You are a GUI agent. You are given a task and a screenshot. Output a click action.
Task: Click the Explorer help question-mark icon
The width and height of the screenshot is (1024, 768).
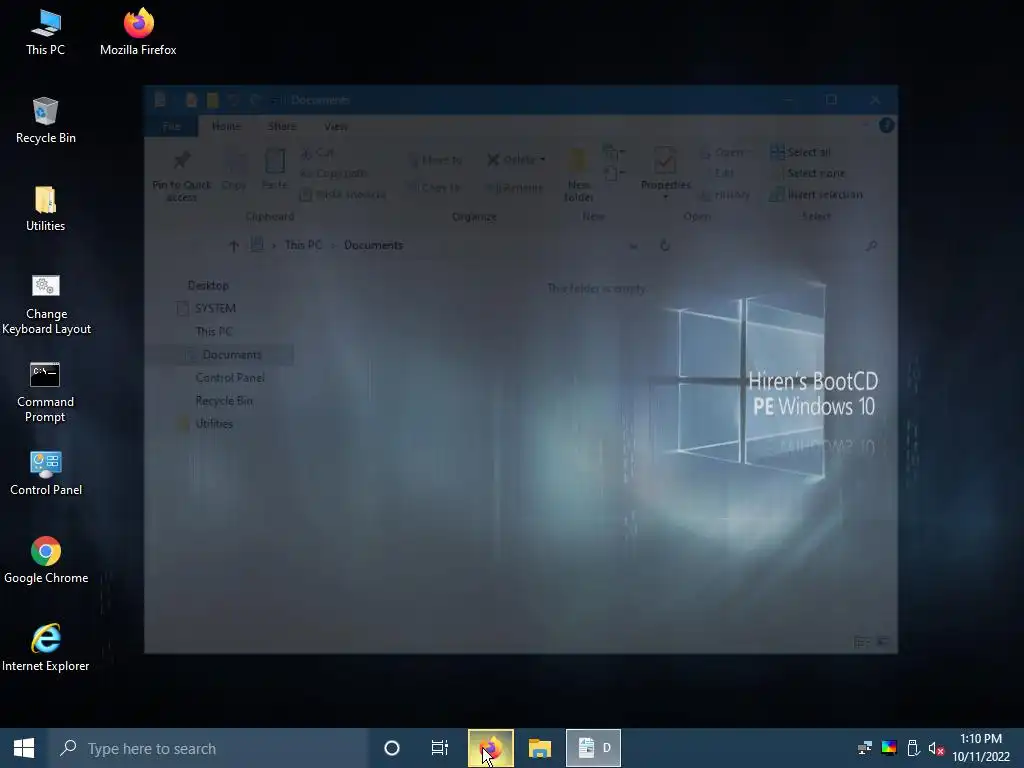click(886, 125)
